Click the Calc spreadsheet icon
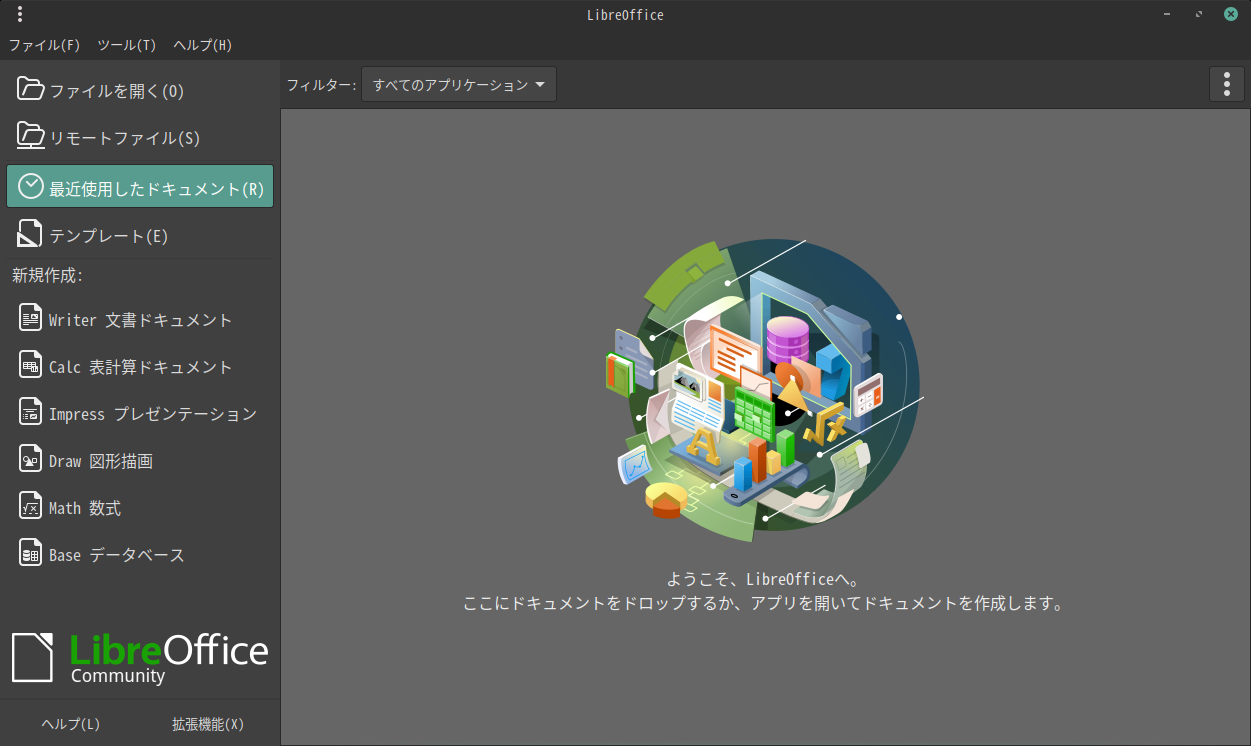 point(31,366)
